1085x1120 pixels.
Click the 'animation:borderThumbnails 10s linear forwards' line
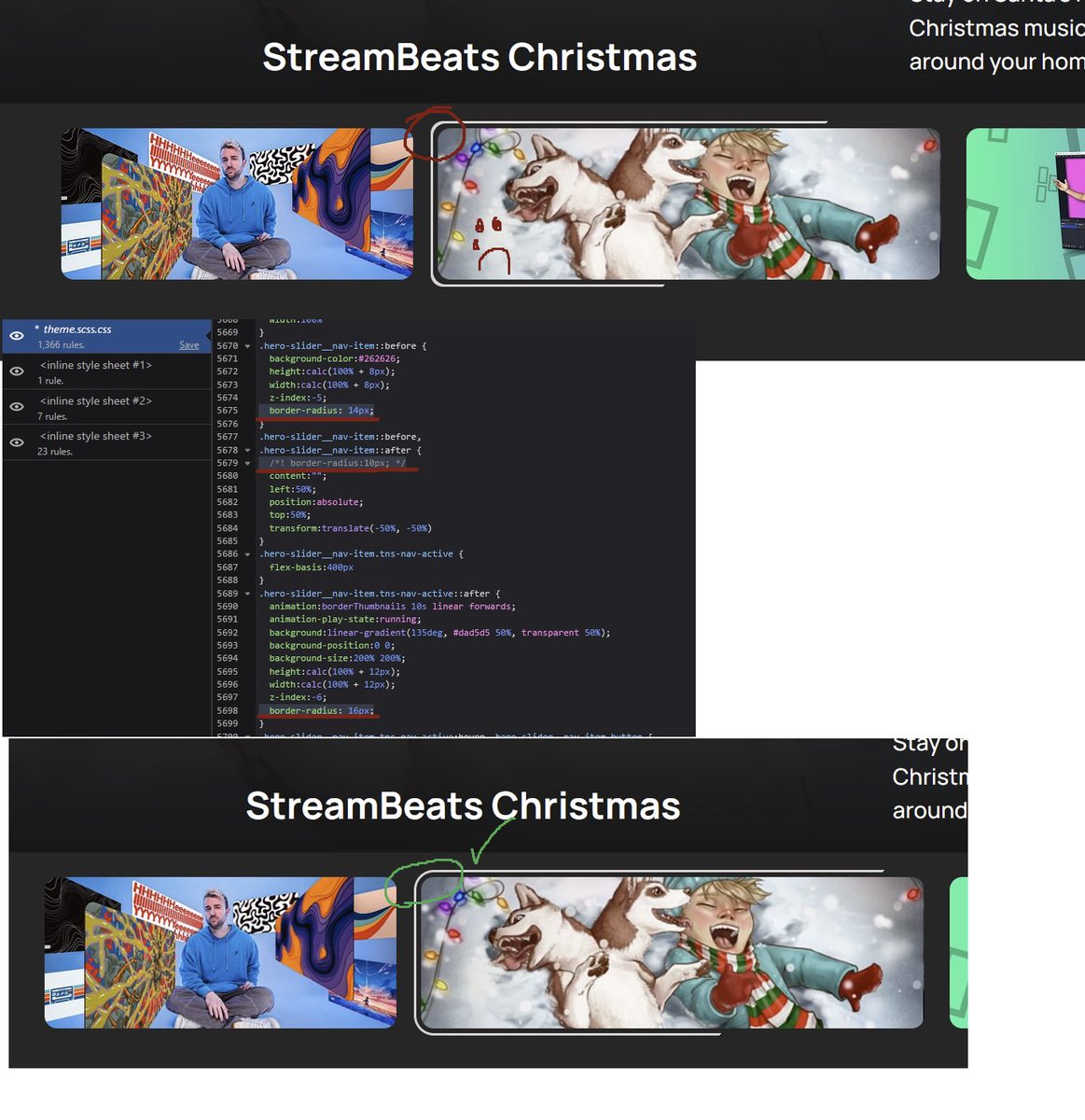click(x=392, y=607)
